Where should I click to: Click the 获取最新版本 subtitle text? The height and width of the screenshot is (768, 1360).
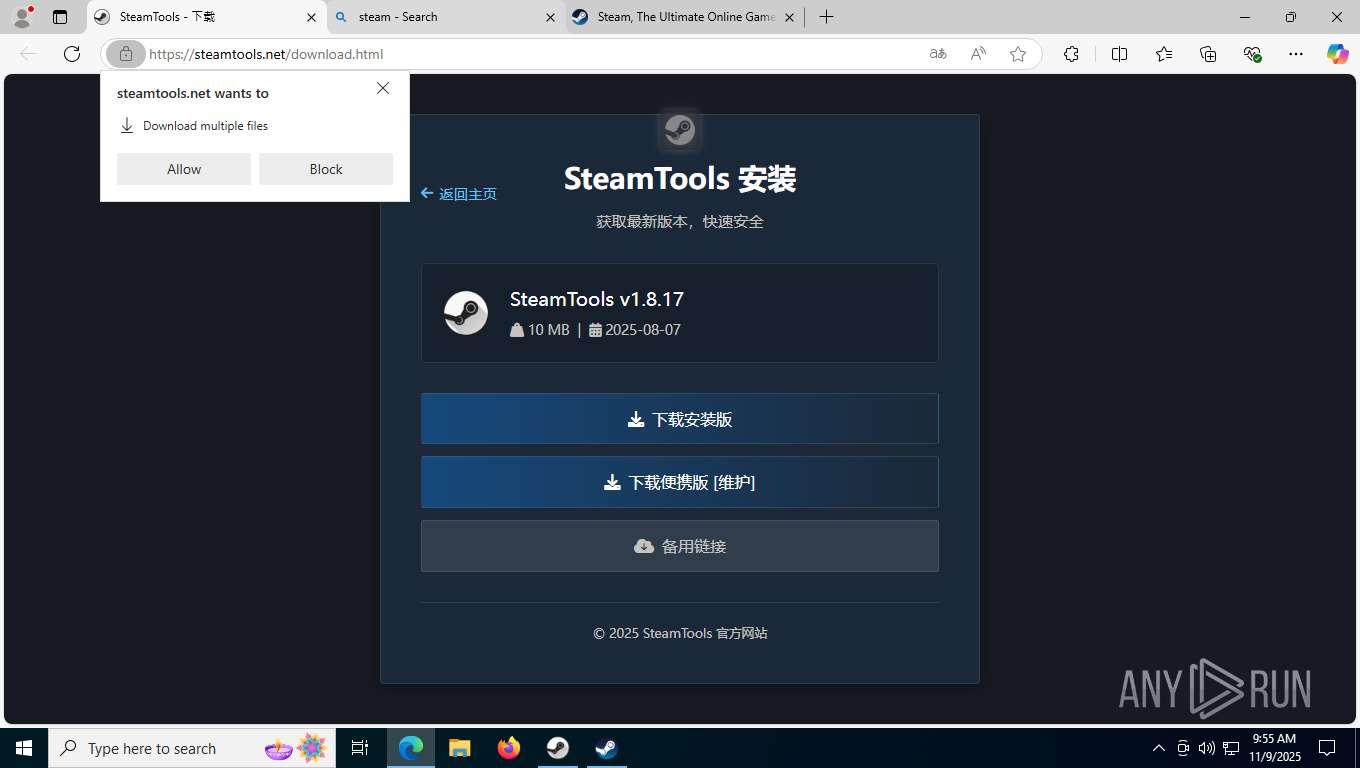tap(680, 222)
